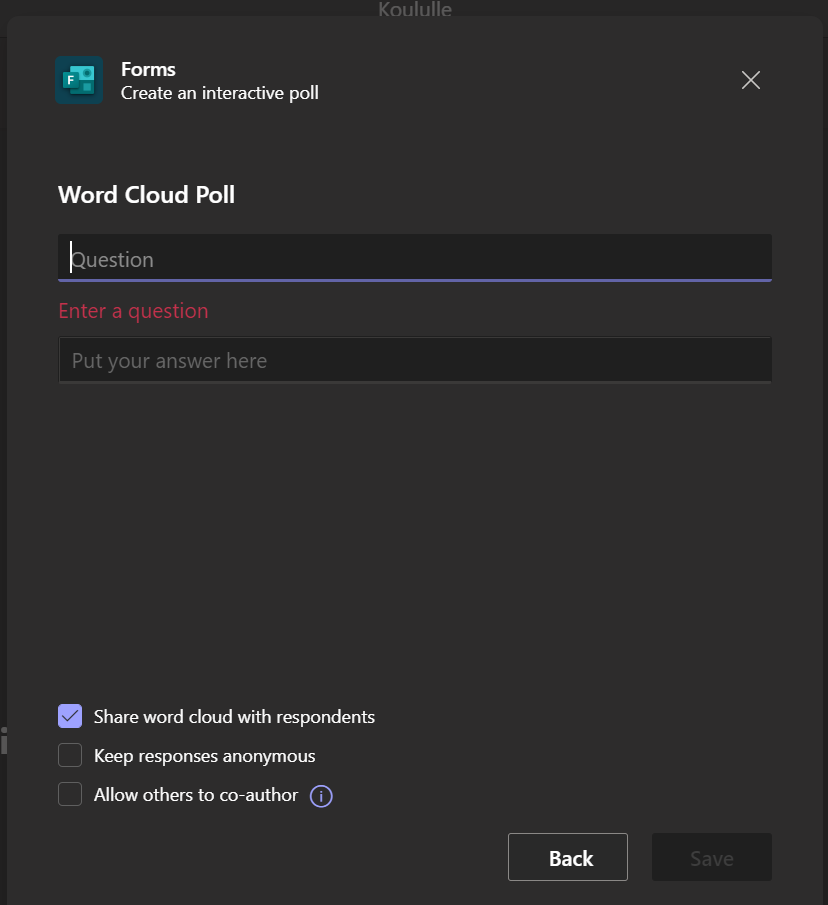Click the Microsoft Forms app icon
This screenshot has width=828, height=905.
(79, 81)
